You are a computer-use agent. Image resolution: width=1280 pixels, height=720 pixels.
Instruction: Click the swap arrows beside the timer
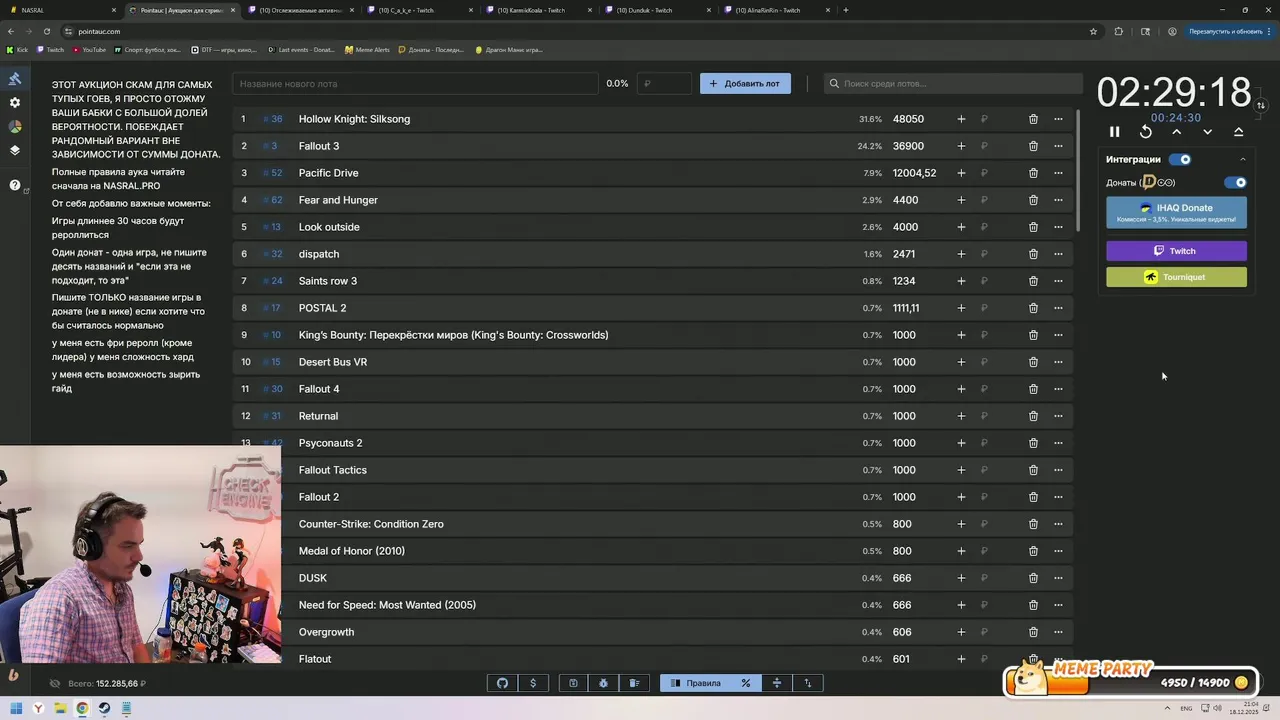(x=1261, y=105)
